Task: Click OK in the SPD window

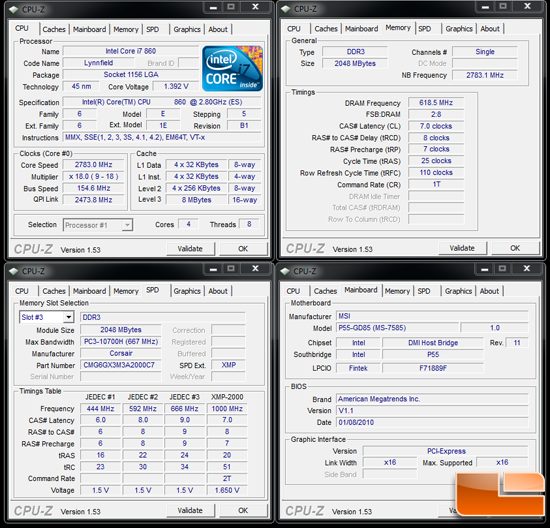Action: tap(243, 510)
